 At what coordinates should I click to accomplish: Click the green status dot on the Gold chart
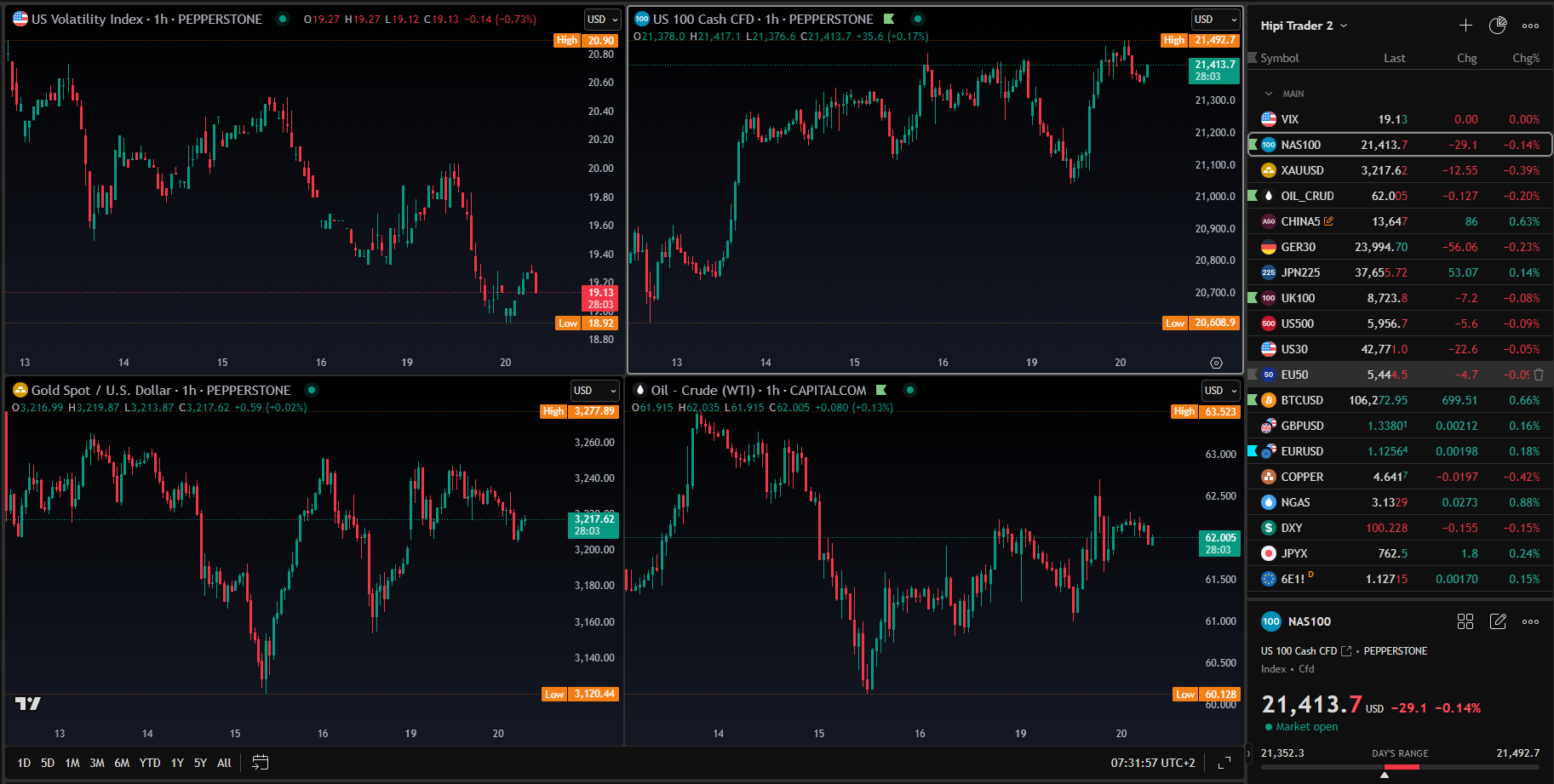click(312, 390)
